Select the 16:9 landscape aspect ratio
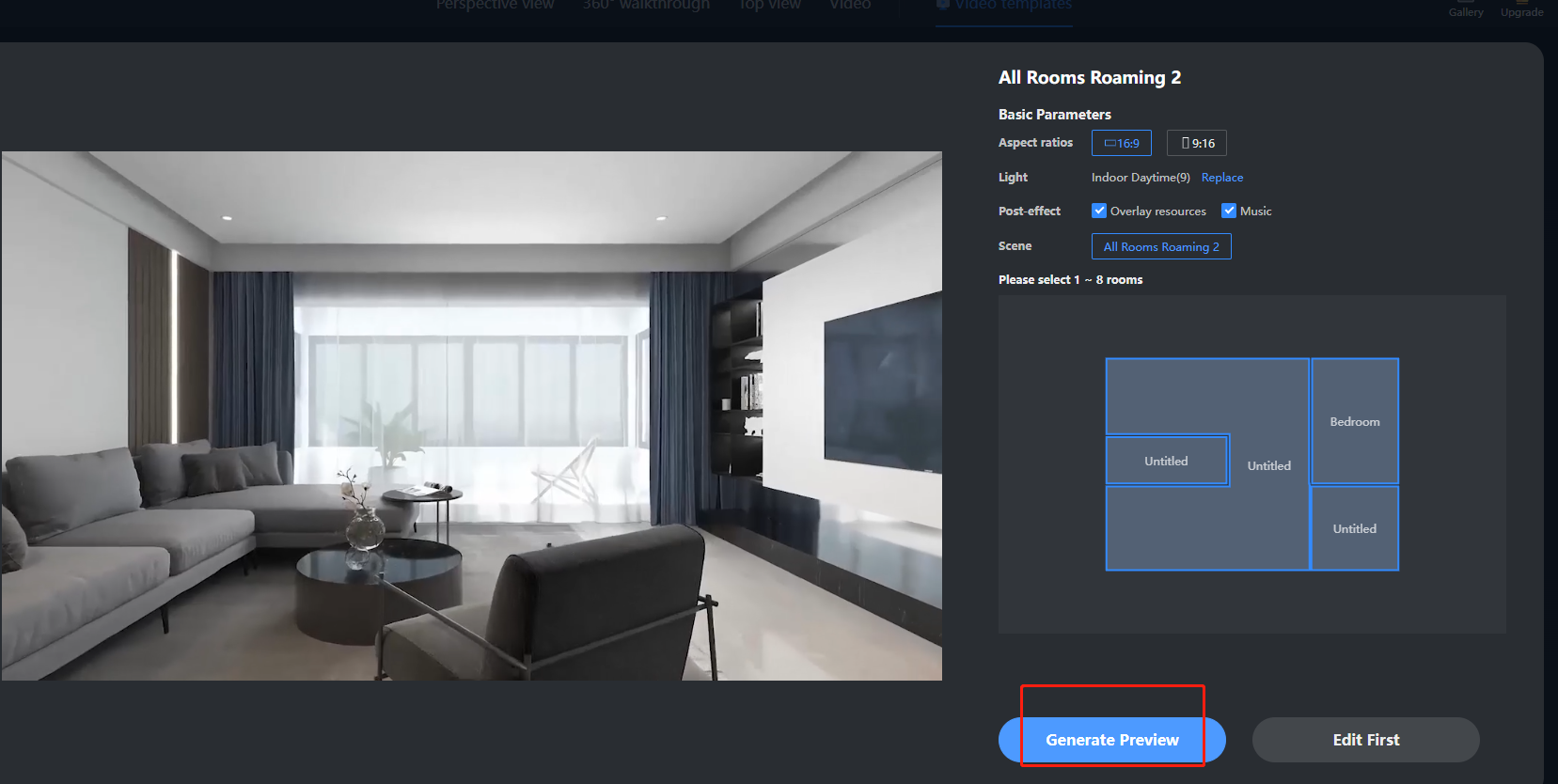Image resolution: width=1558 pixels, height=784 pixels. (1121, 143)
